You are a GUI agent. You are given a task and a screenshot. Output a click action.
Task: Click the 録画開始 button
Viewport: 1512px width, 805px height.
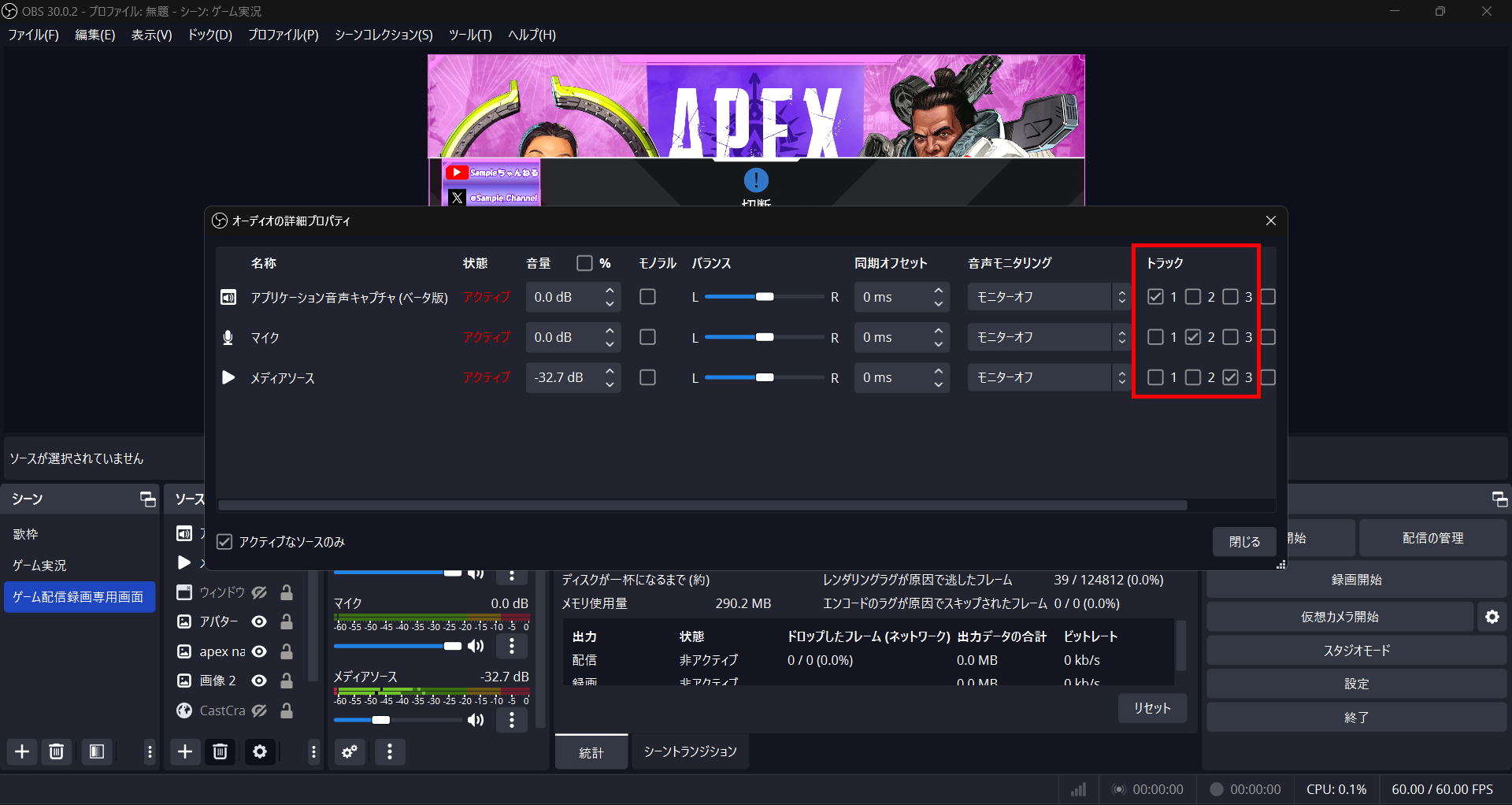tap(1356, 580)
